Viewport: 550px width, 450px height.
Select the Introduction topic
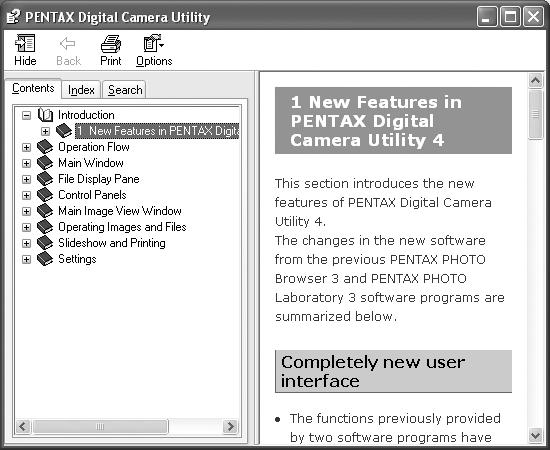point(86,115)
